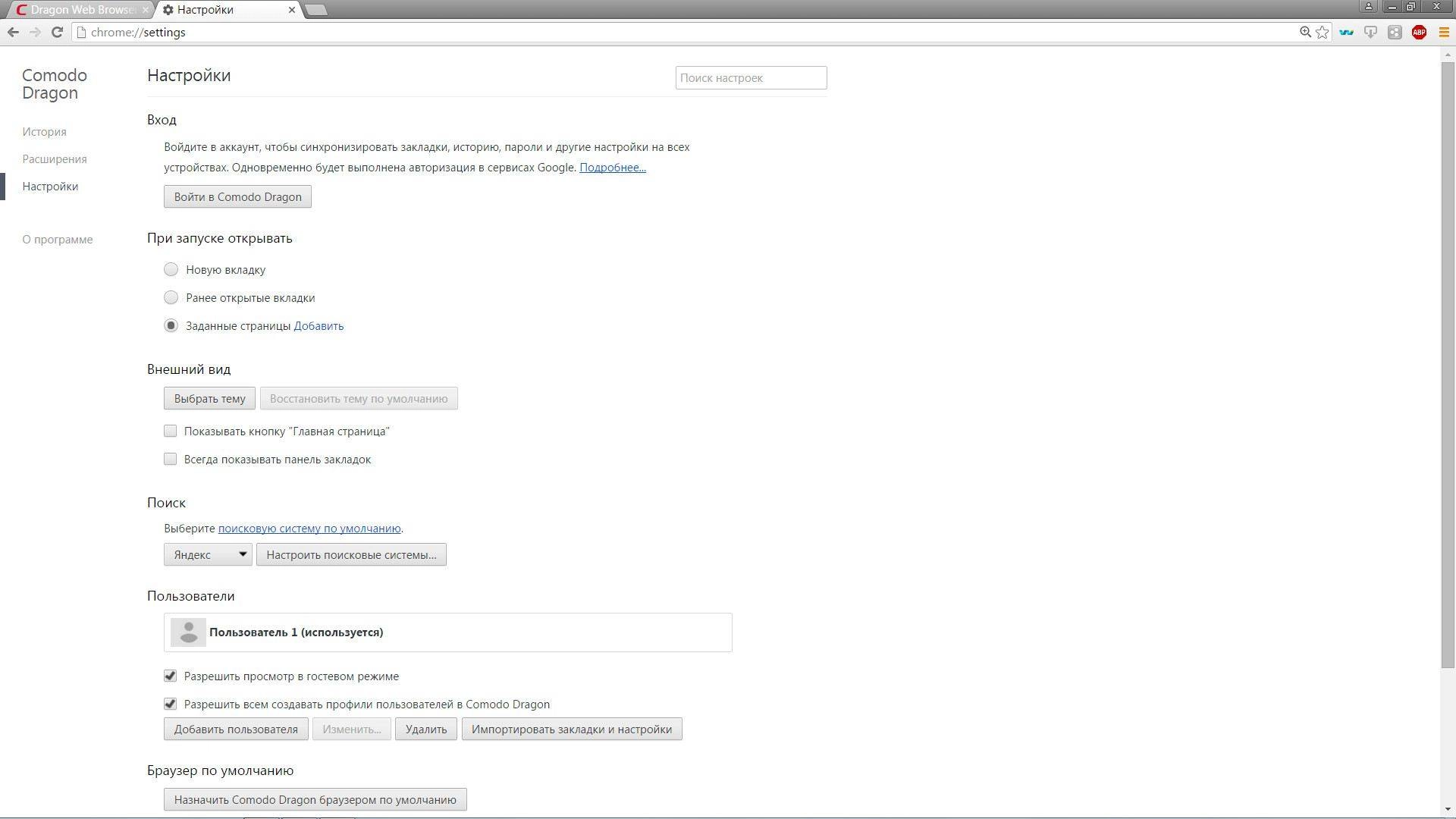Click the Изменить user button
The height and width of the screenshot is (819, 1456).
pyautogui.click(x=351, y=729)
